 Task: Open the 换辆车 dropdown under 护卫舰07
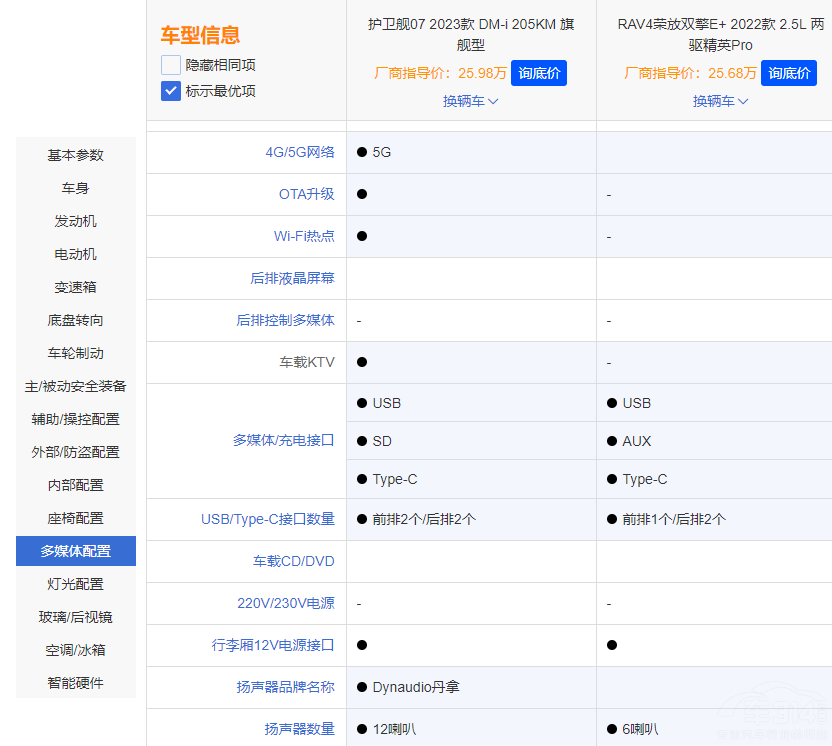coord(470,101)
